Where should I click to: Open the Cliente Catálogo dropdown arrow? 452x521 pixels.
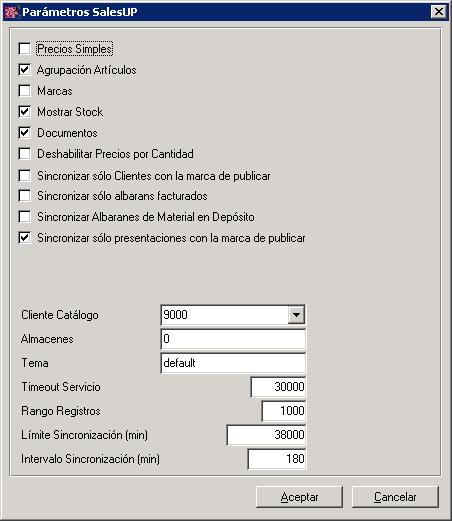[x=296, y=315]
